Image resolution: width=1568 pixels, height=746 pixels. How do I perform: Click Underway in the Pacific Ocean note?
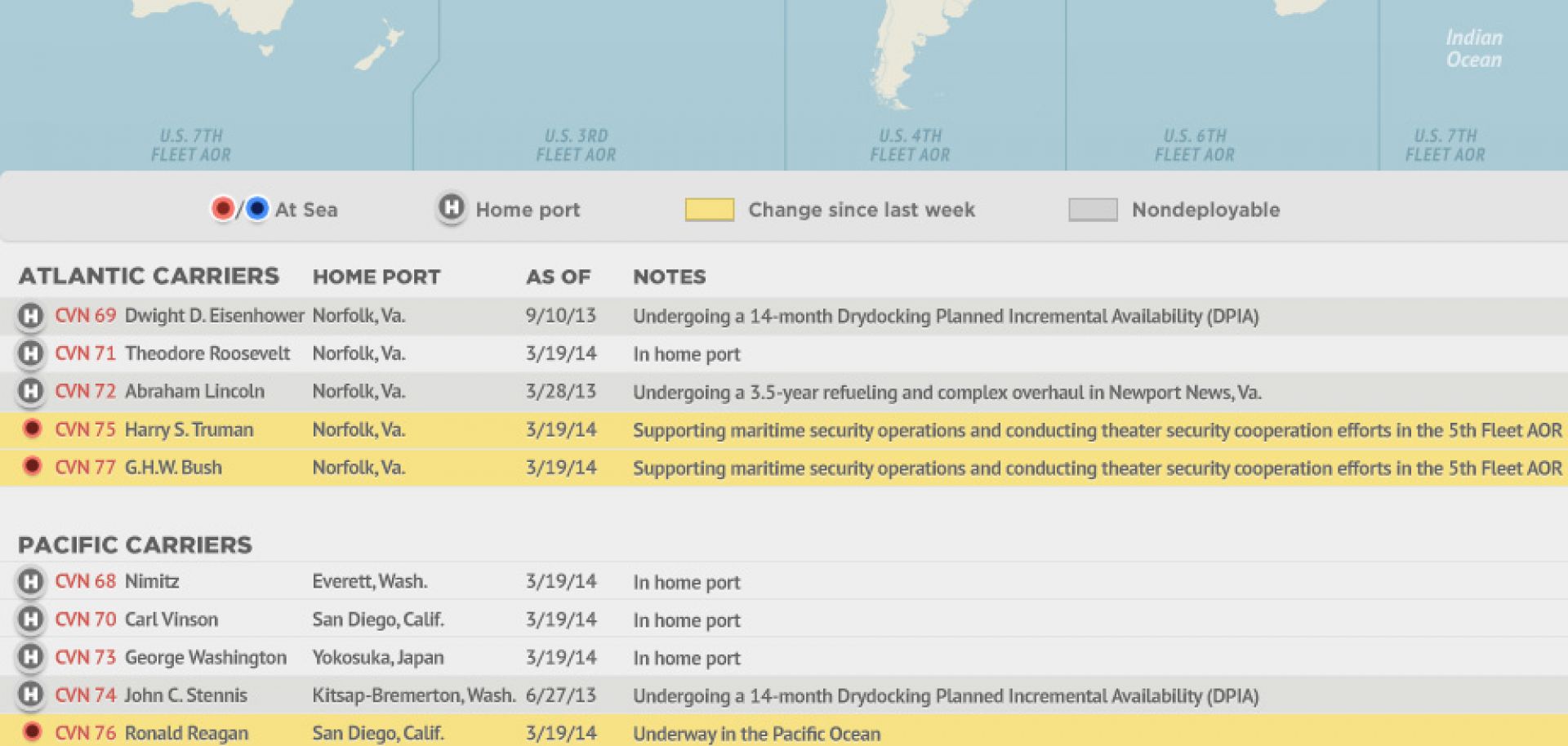[x=757, y=734]
